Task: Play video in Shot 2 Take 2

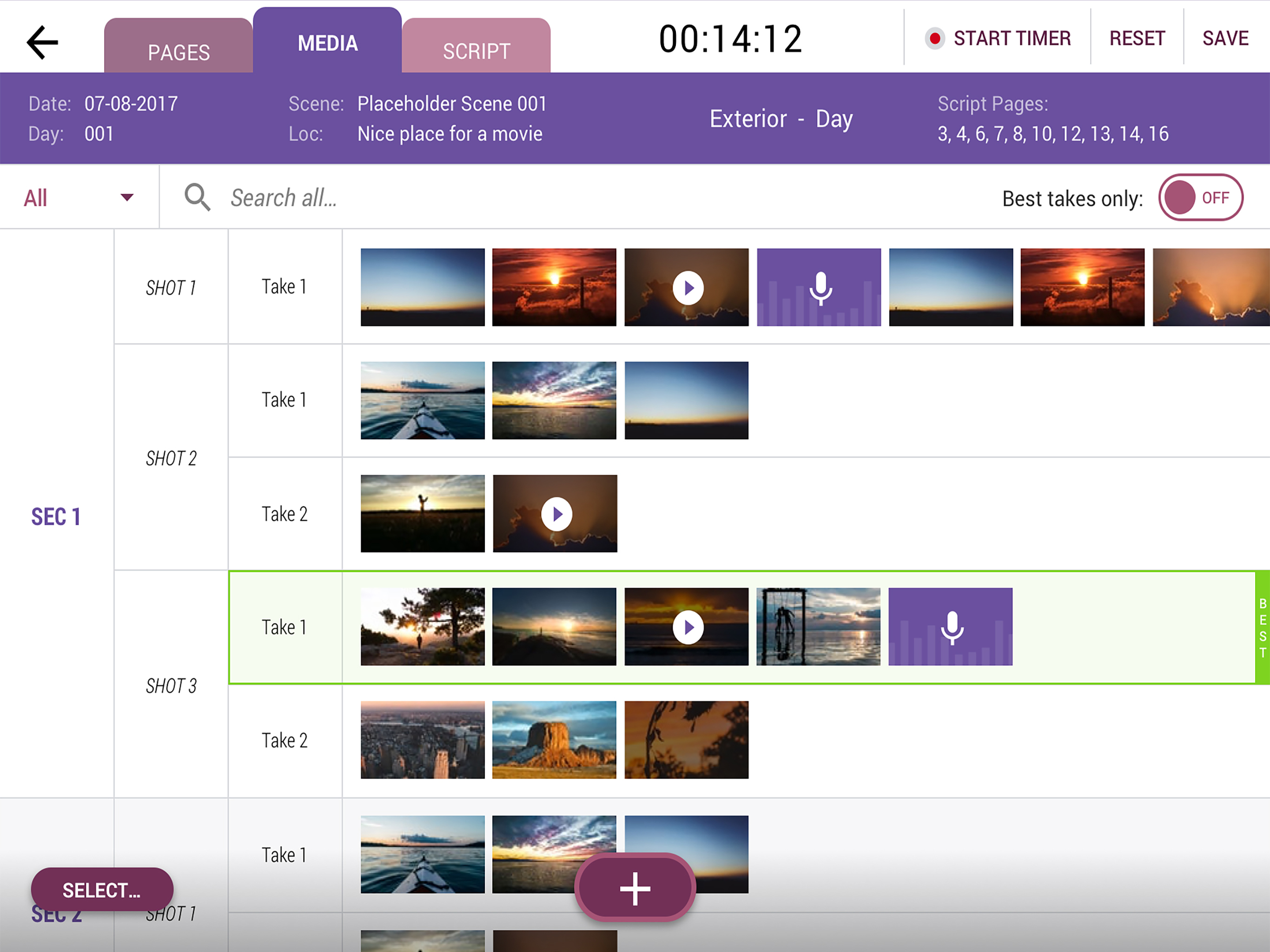Action: (x=556, y=514)
